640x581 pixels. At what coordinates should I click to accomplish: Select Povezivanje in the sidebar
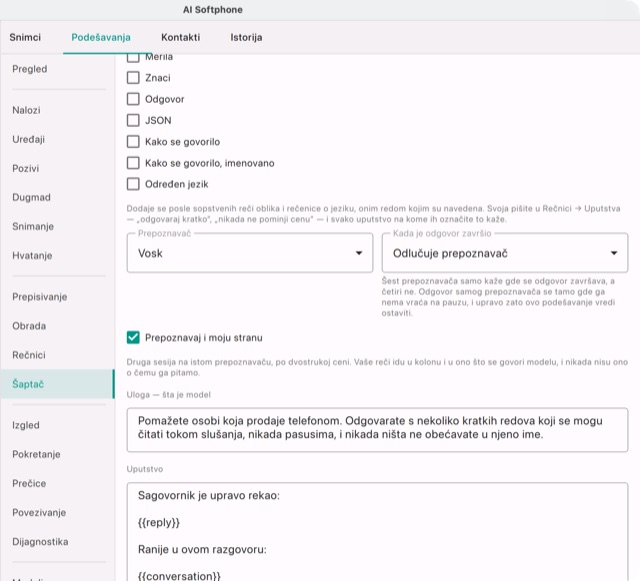(x=58, y=512)
